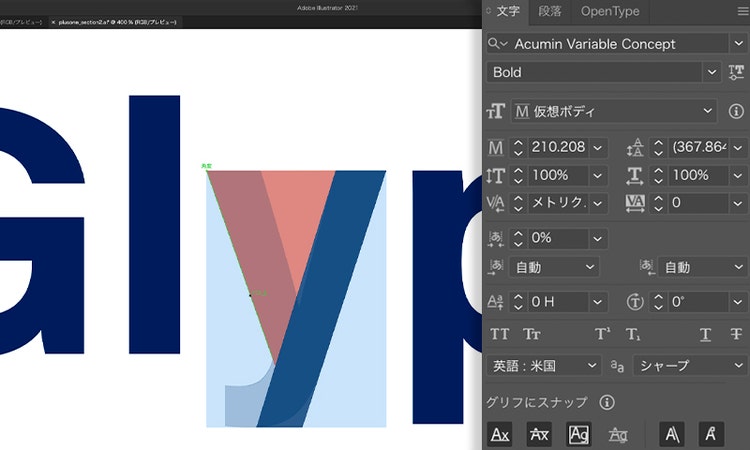The image size is (750, 450).
Task: Click the dark blue stroke of letter y
Action: pos(321,299)
